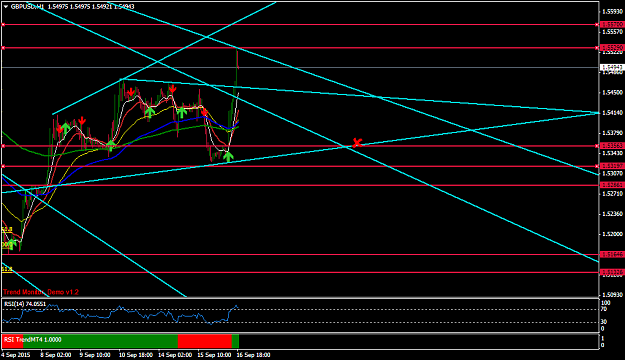Click the 1.51646 red price tag
The image size is (625, 360).
coord(612,254)
